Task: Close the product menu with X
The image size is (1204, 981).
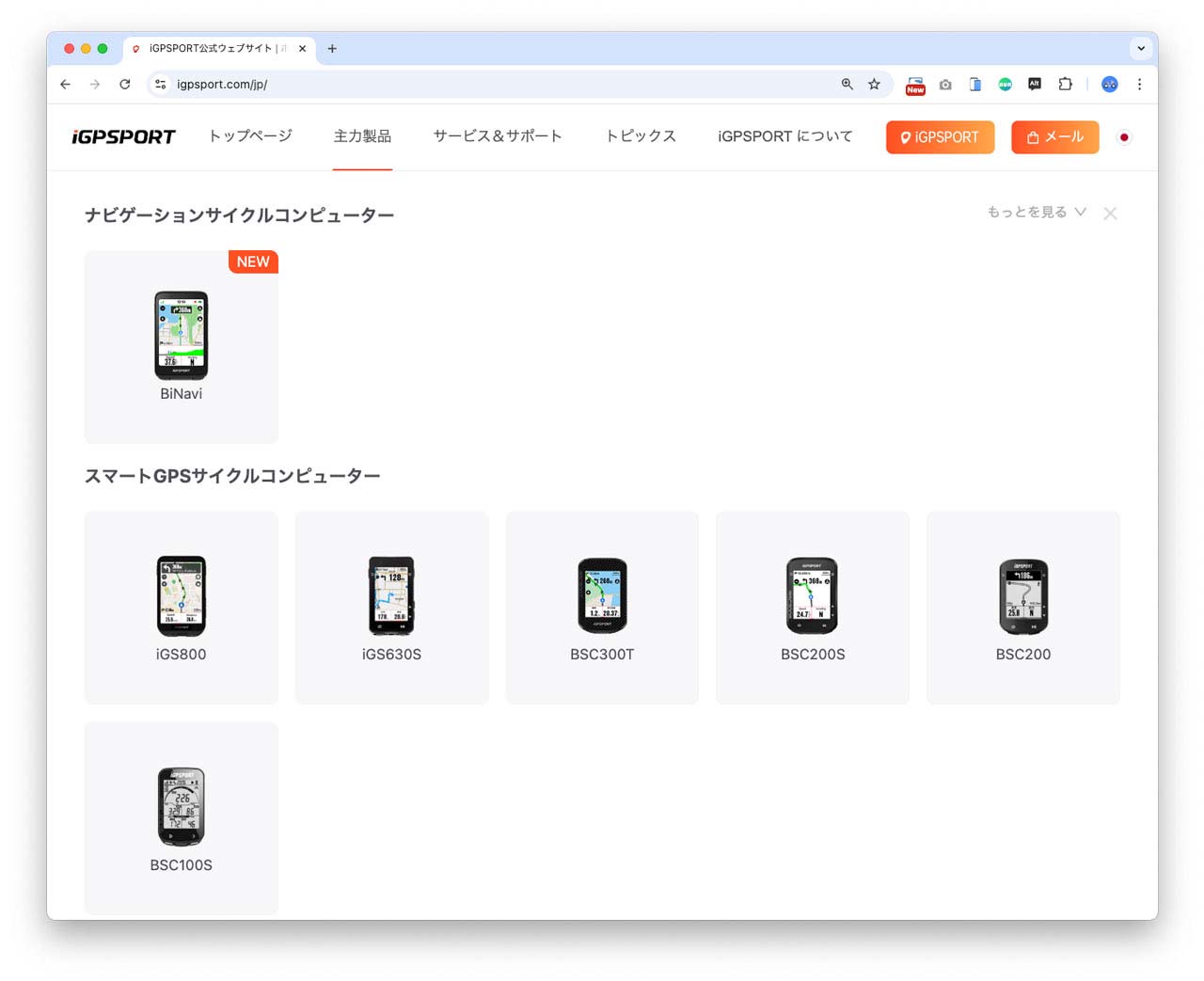Action: pyautogui.click(x=1110, y=214)
